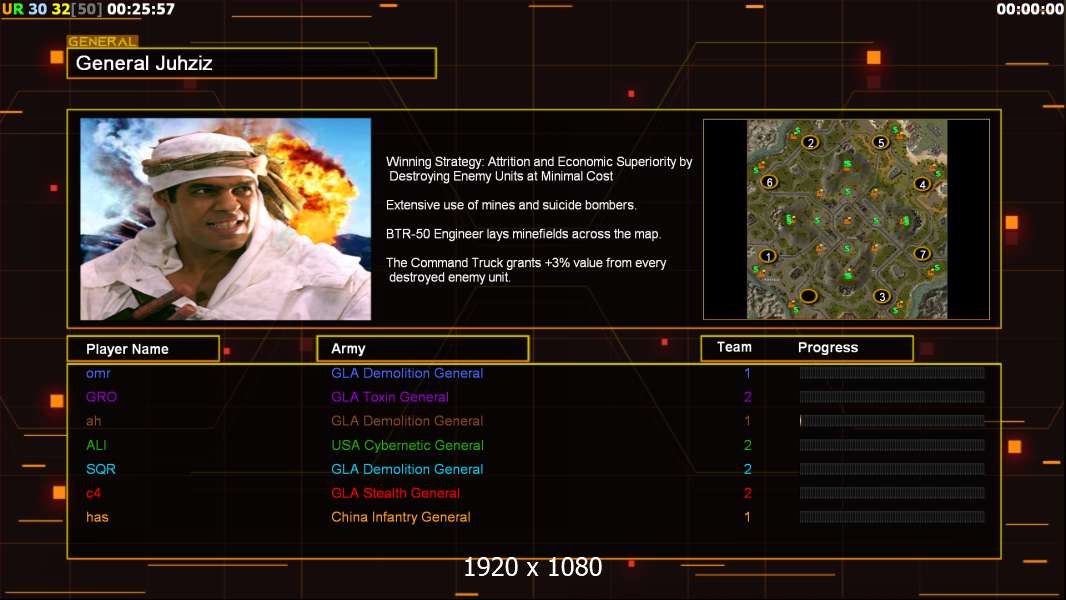1066x600 pixels.
Task: Click ALI's loading progress bar
Action: point(892,445)
